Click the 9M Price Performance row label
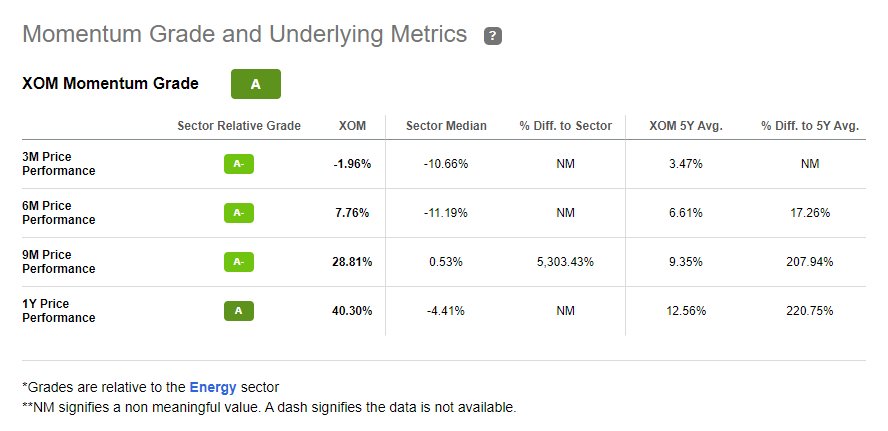This screenshot has height=431, width=888. 59,262
